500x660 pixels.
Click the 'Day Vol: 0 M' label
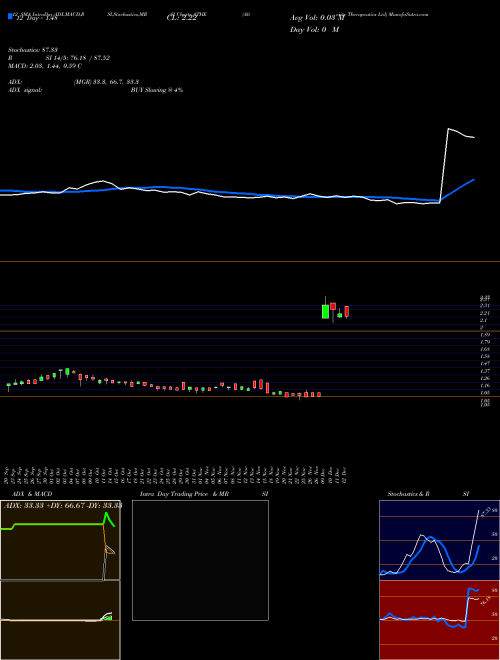(x=314, y=29)
